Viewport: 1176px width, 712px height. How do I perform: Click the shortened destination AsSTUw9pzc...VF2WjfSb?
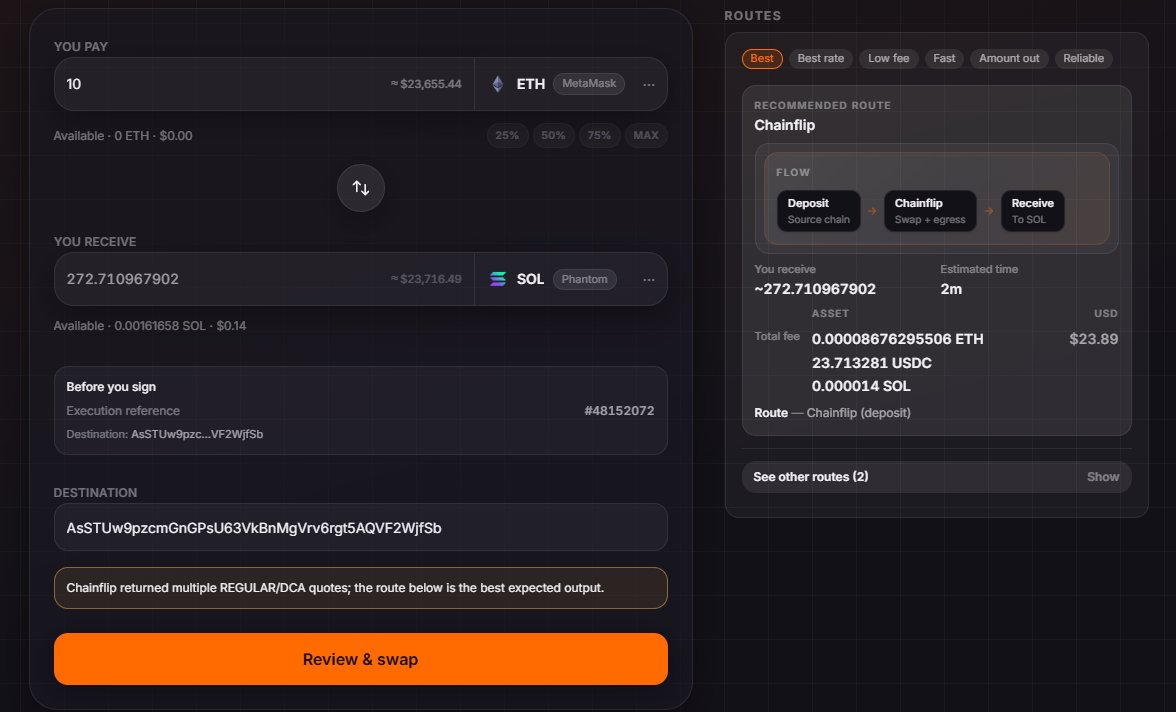point(197,434)
